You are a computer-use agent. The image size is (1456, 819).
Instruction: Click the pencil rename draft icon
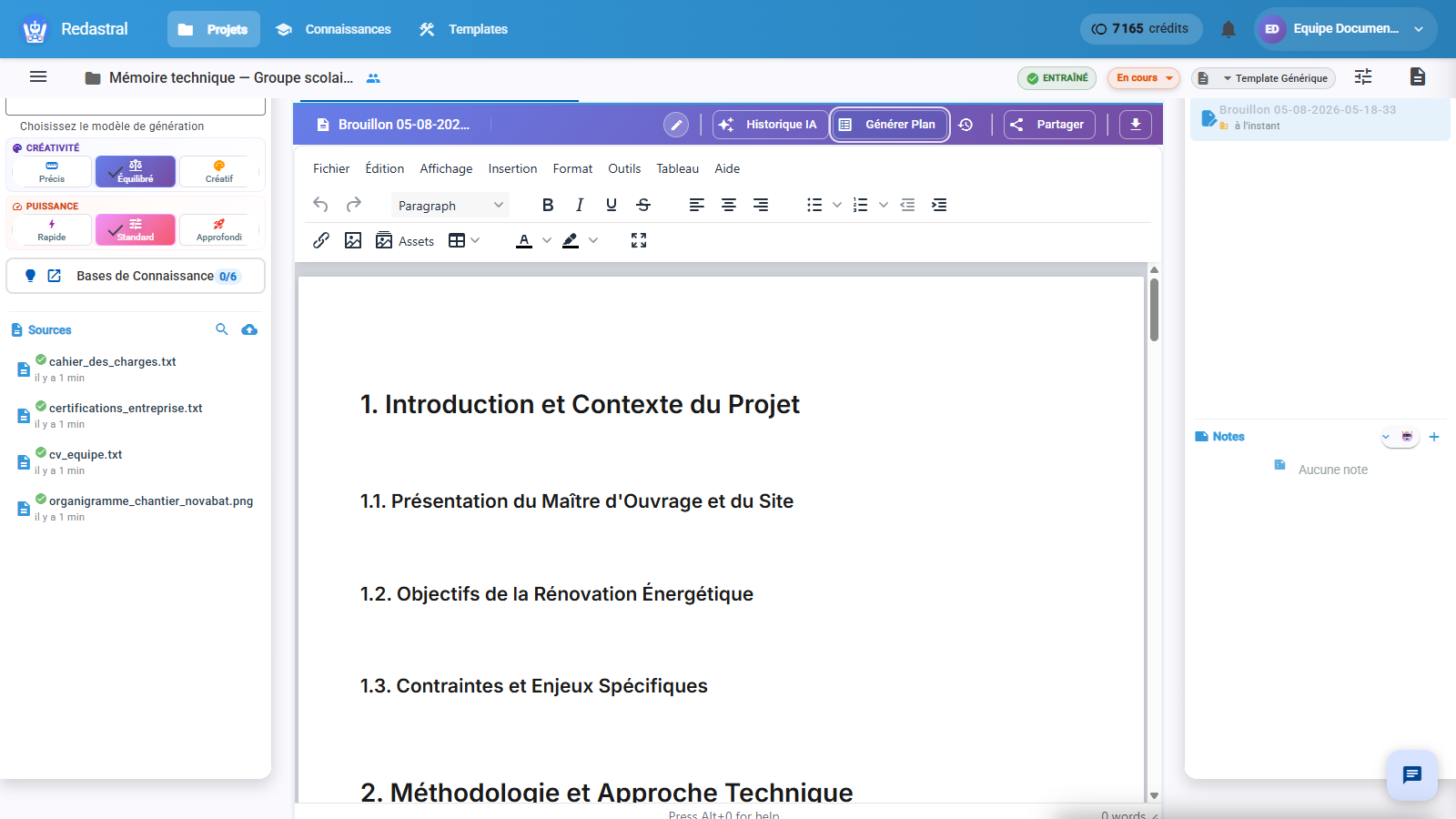[676, 125]
